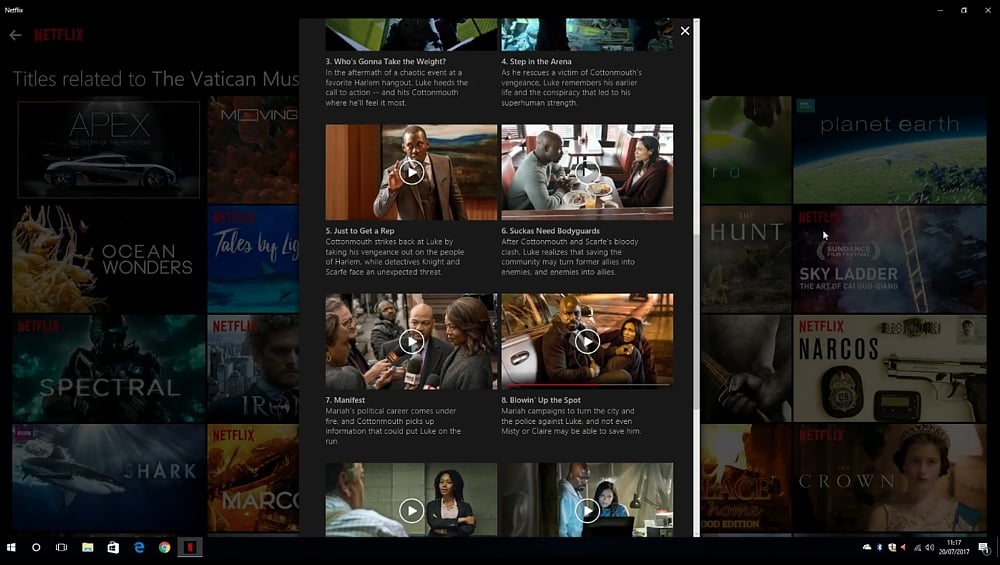The image size is (1000, 565).
Task: Play the episode showing woman with crossed arms
Action: [411, 510]
